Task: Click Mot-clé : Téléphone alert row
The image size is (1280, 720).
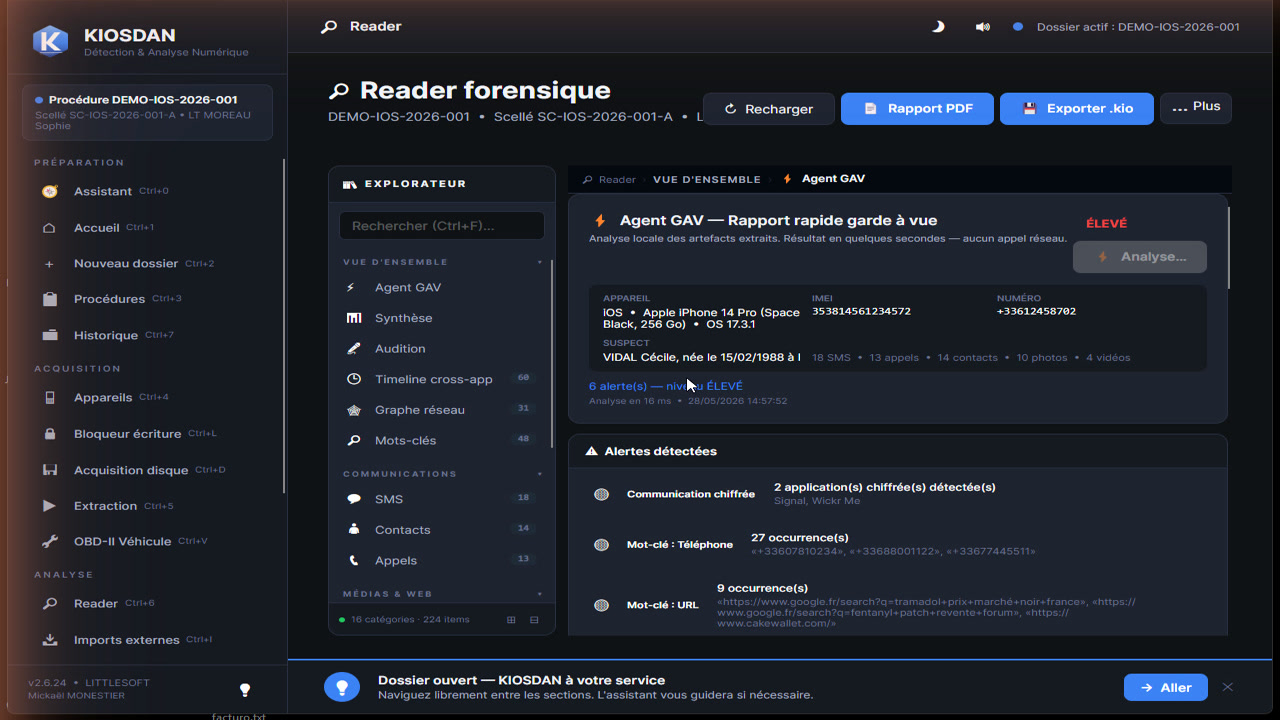Action: pos(897,545)
